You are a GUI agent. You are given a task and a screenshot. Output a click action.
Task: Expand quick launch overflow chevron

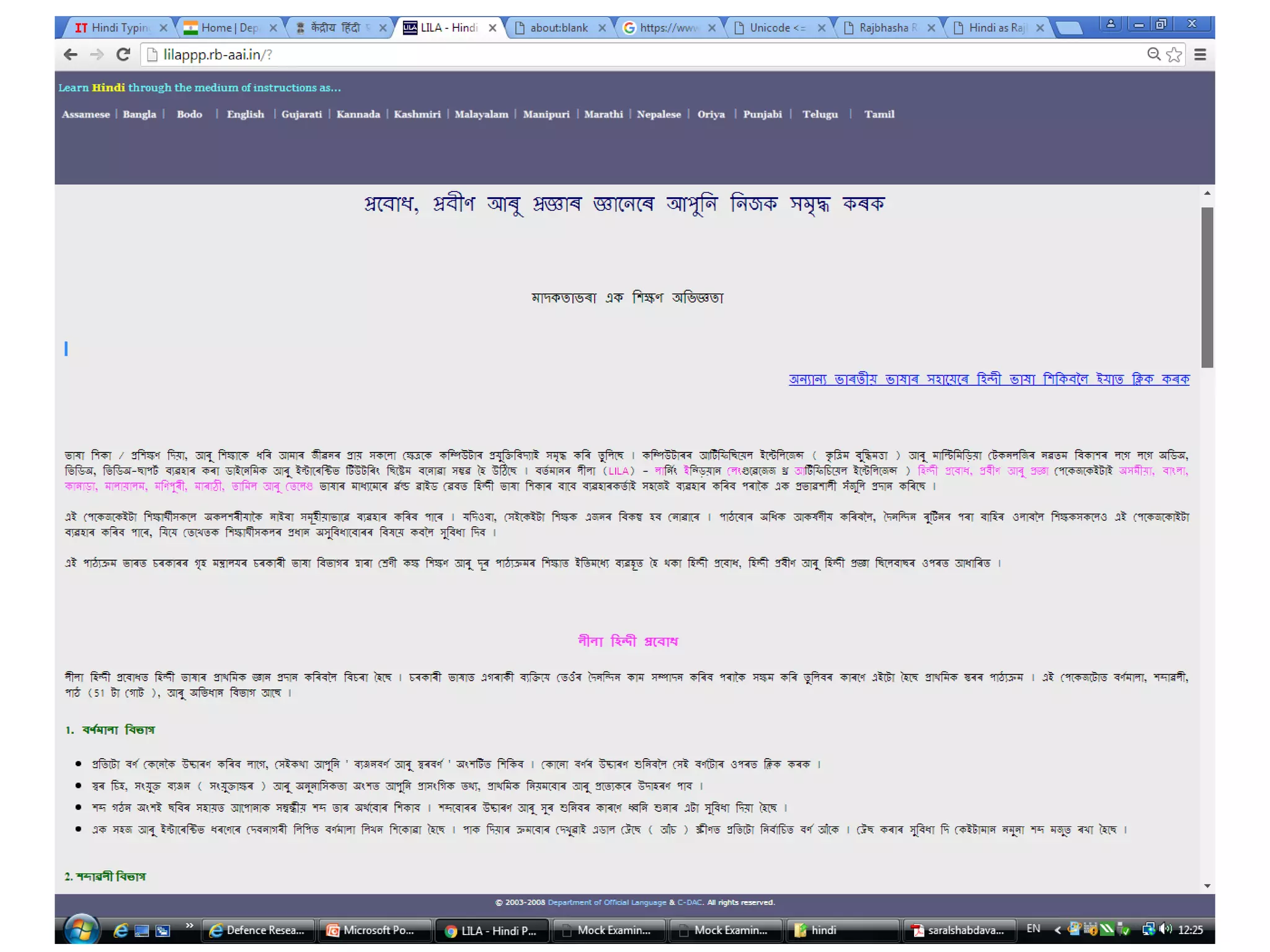[x=189, y=926]
